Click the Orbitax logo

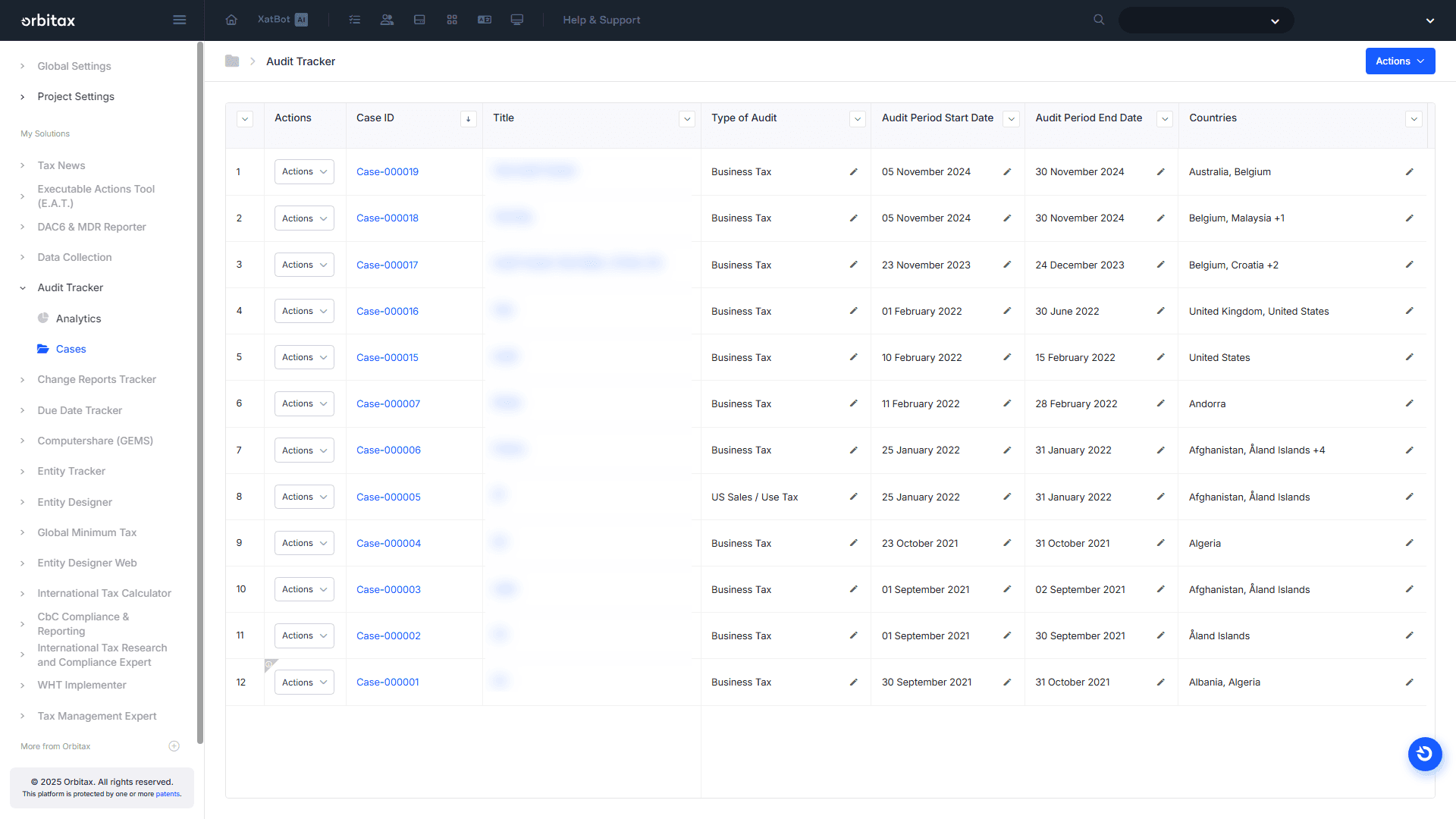[48, 20]
